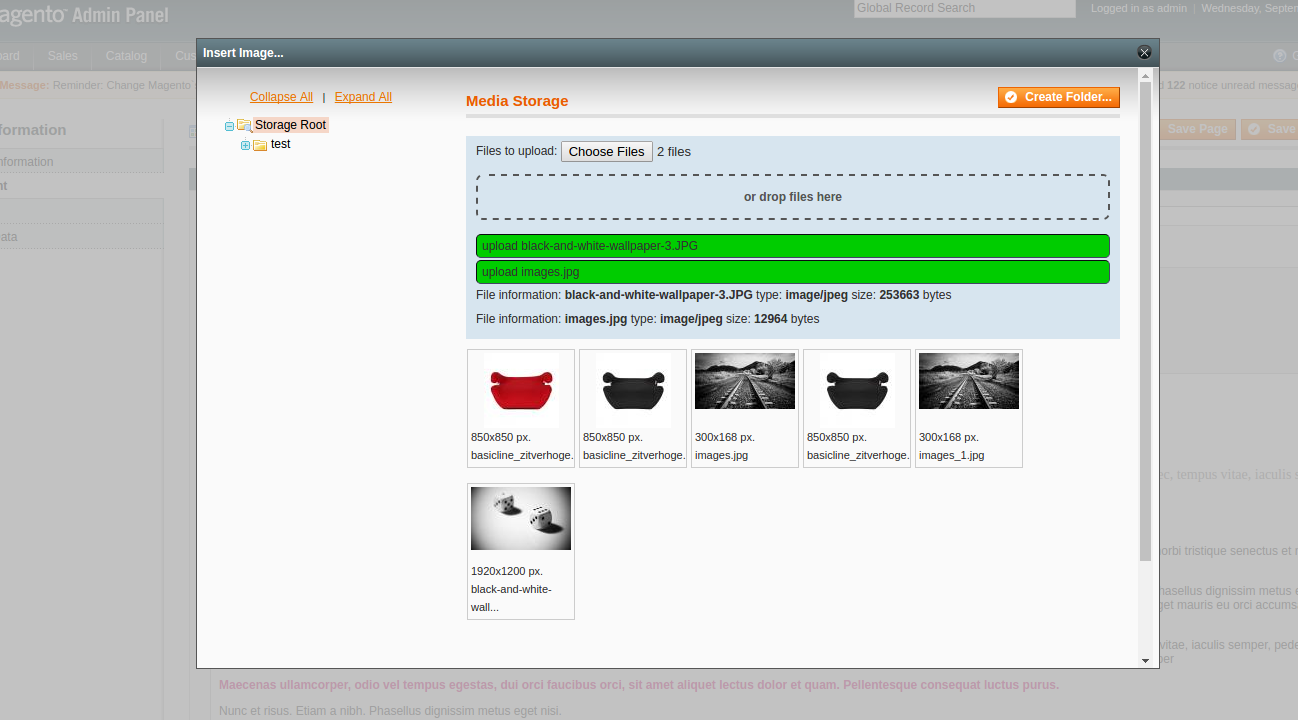Select the images_1.jpg railway thumbnail
The height and width of the screenshot is (720, 1298).
[x=969, y=381]
